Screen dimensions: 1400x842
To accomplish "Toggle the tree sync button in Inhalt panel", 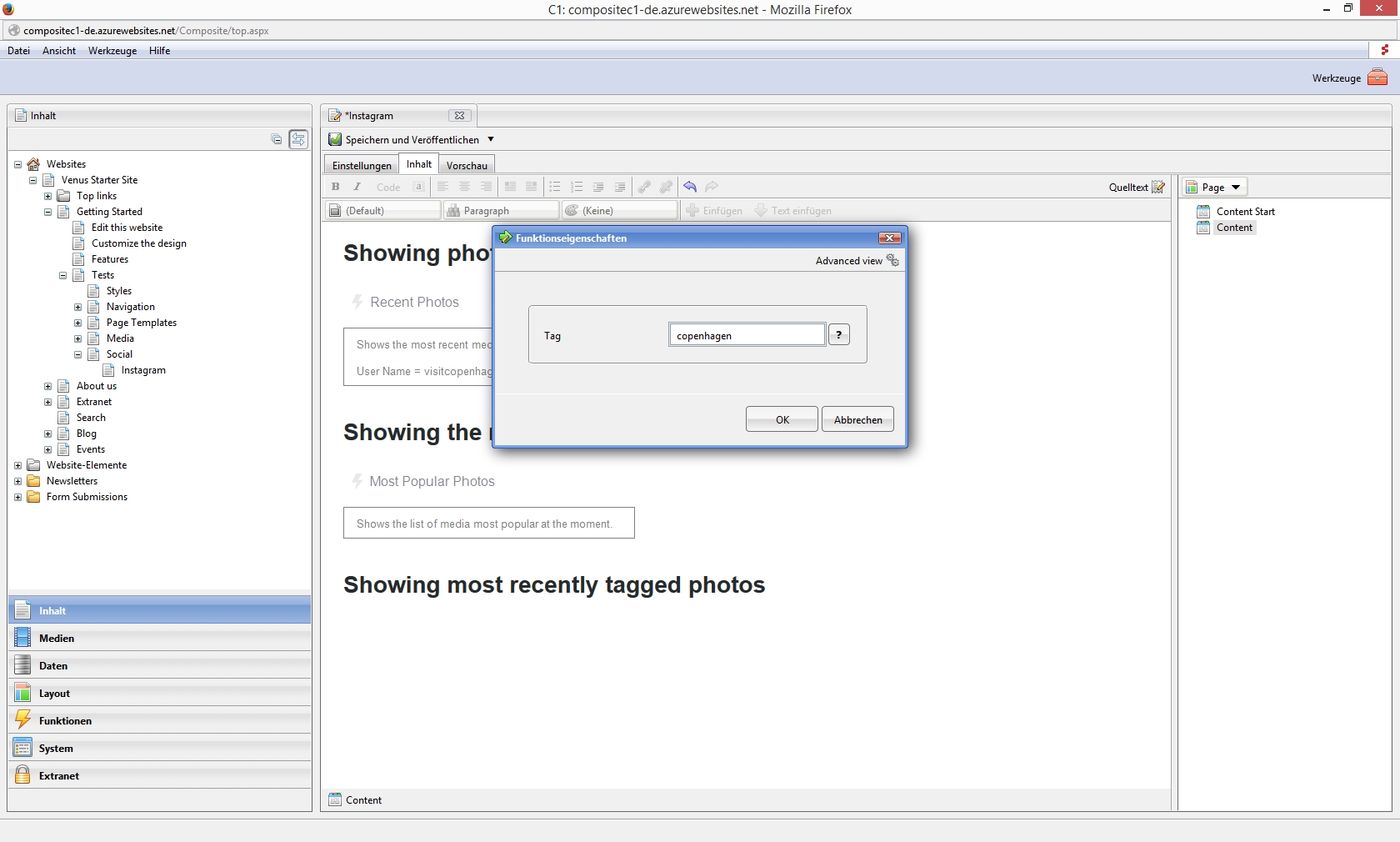I will (x=298, y=139).
